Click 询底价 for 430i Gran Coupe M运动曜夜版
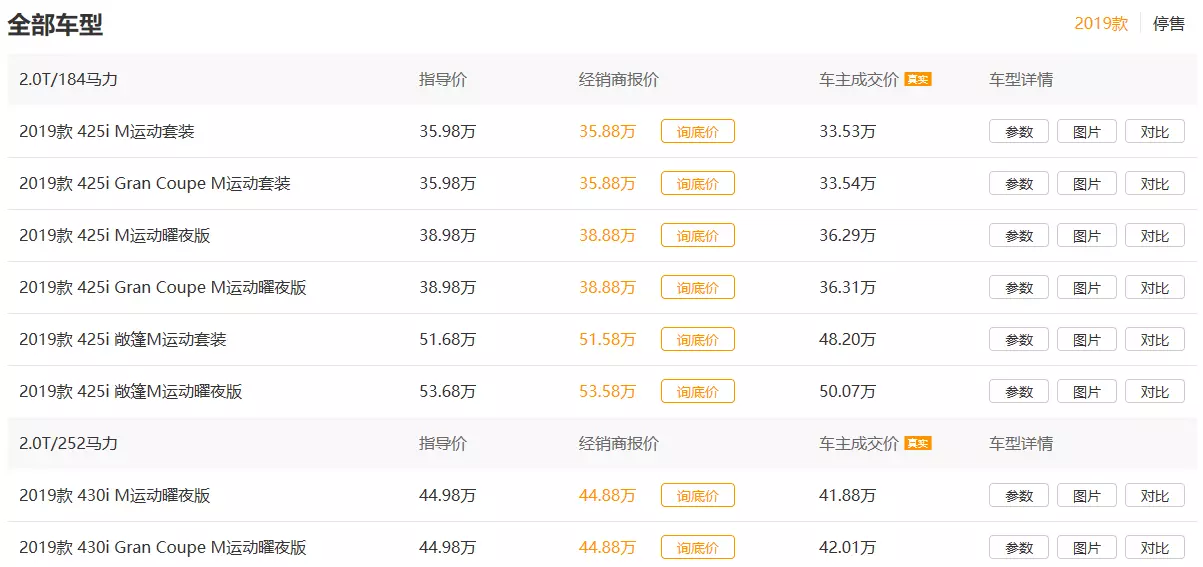This screenshot has height=567, width=1203. coord(697,548)
